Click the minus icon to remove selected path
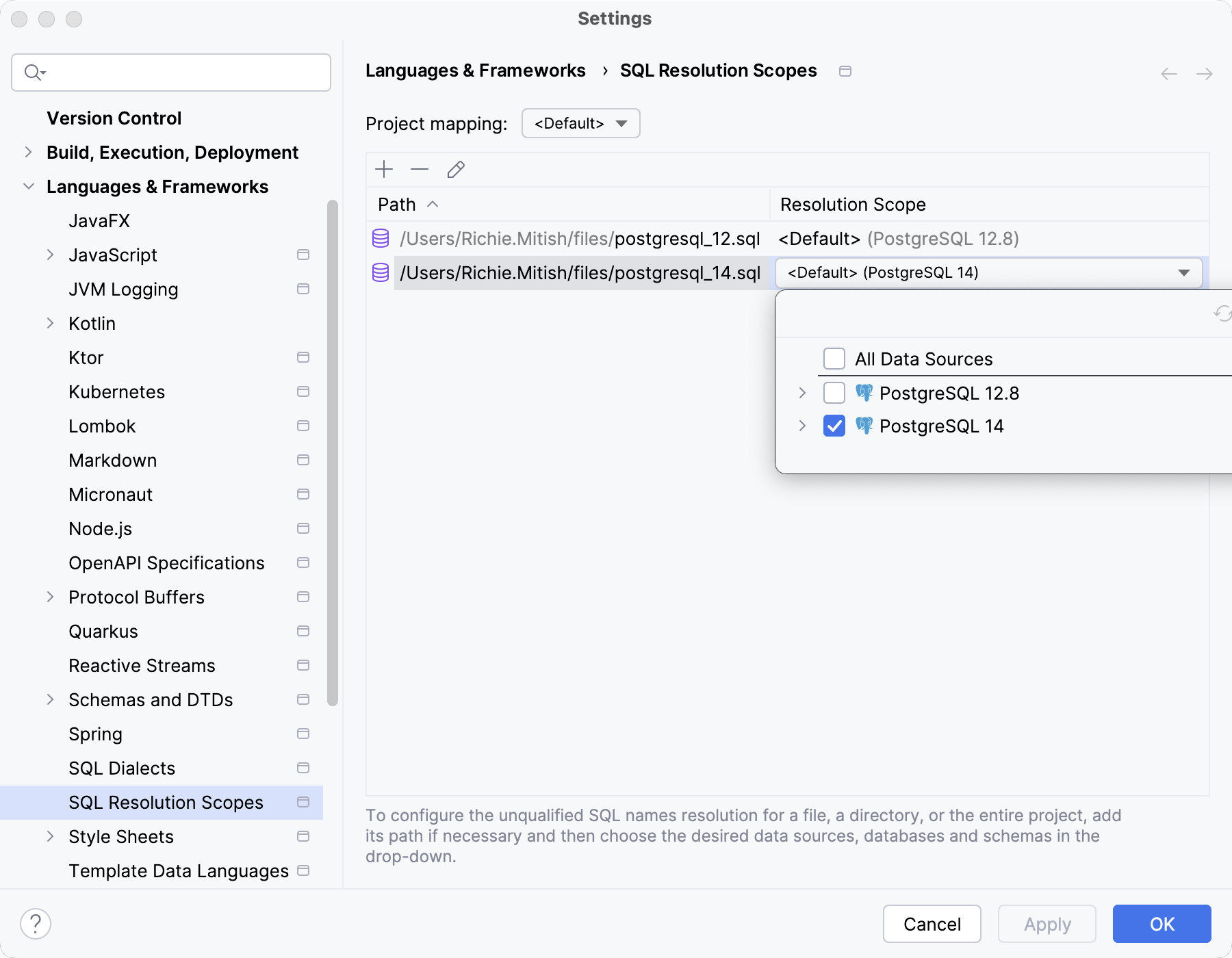The height and width of the screenshot is (958, 1232). coord(420,169)
